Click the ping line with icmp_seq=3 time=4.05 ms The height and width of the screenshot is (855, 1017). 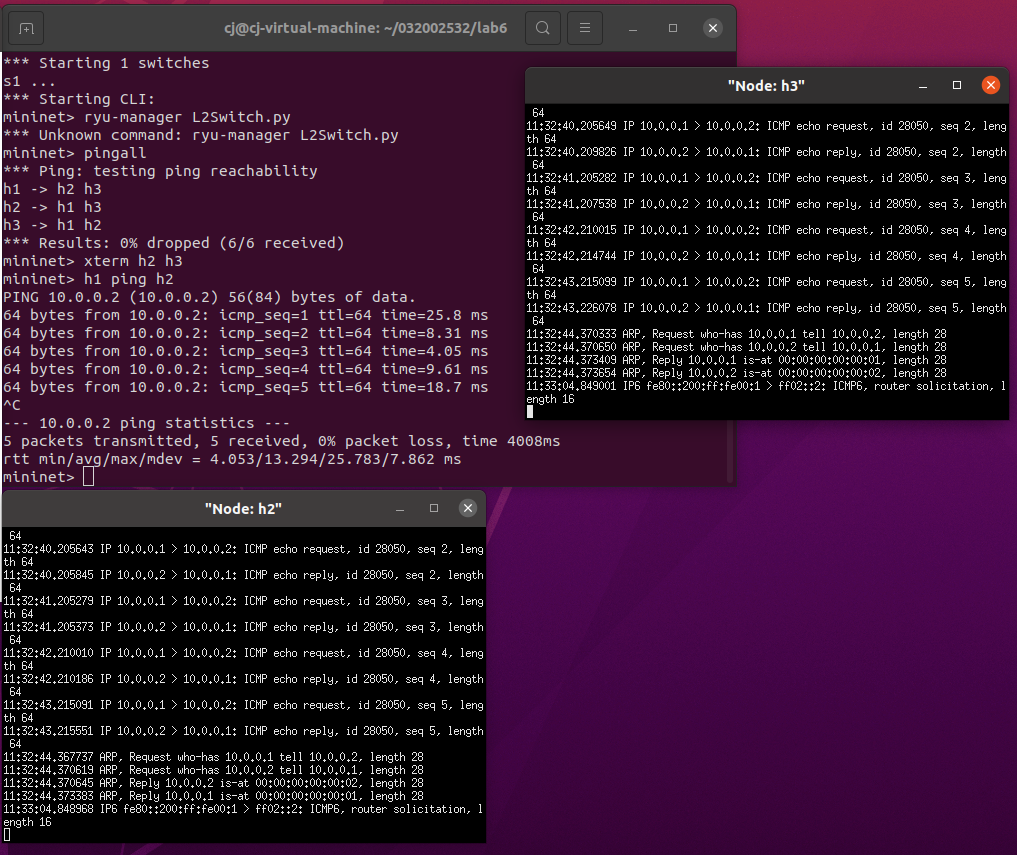tap(245, 351)
